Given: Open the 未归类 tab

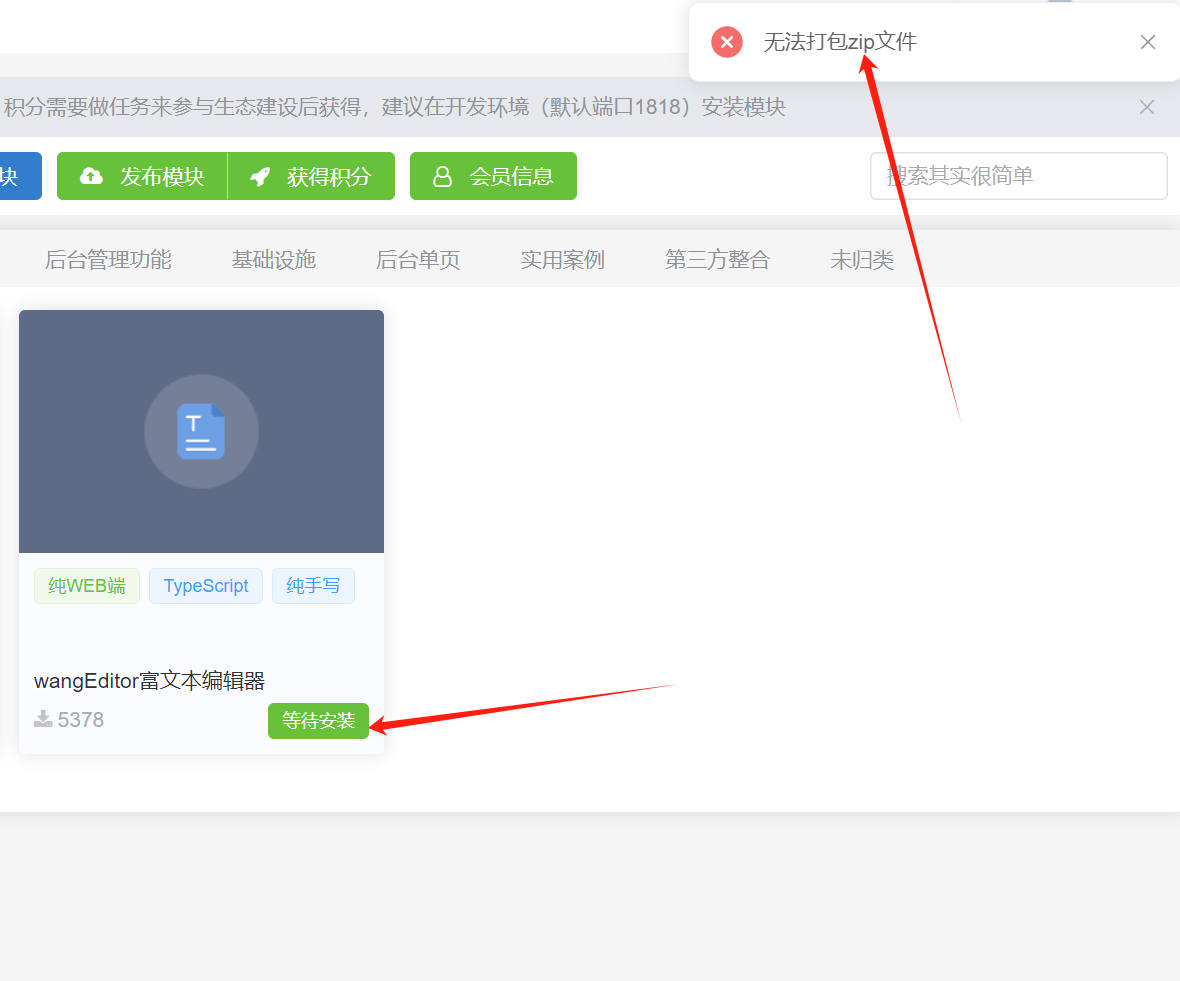Looking at the screenshot, I should tap(862, 260).
